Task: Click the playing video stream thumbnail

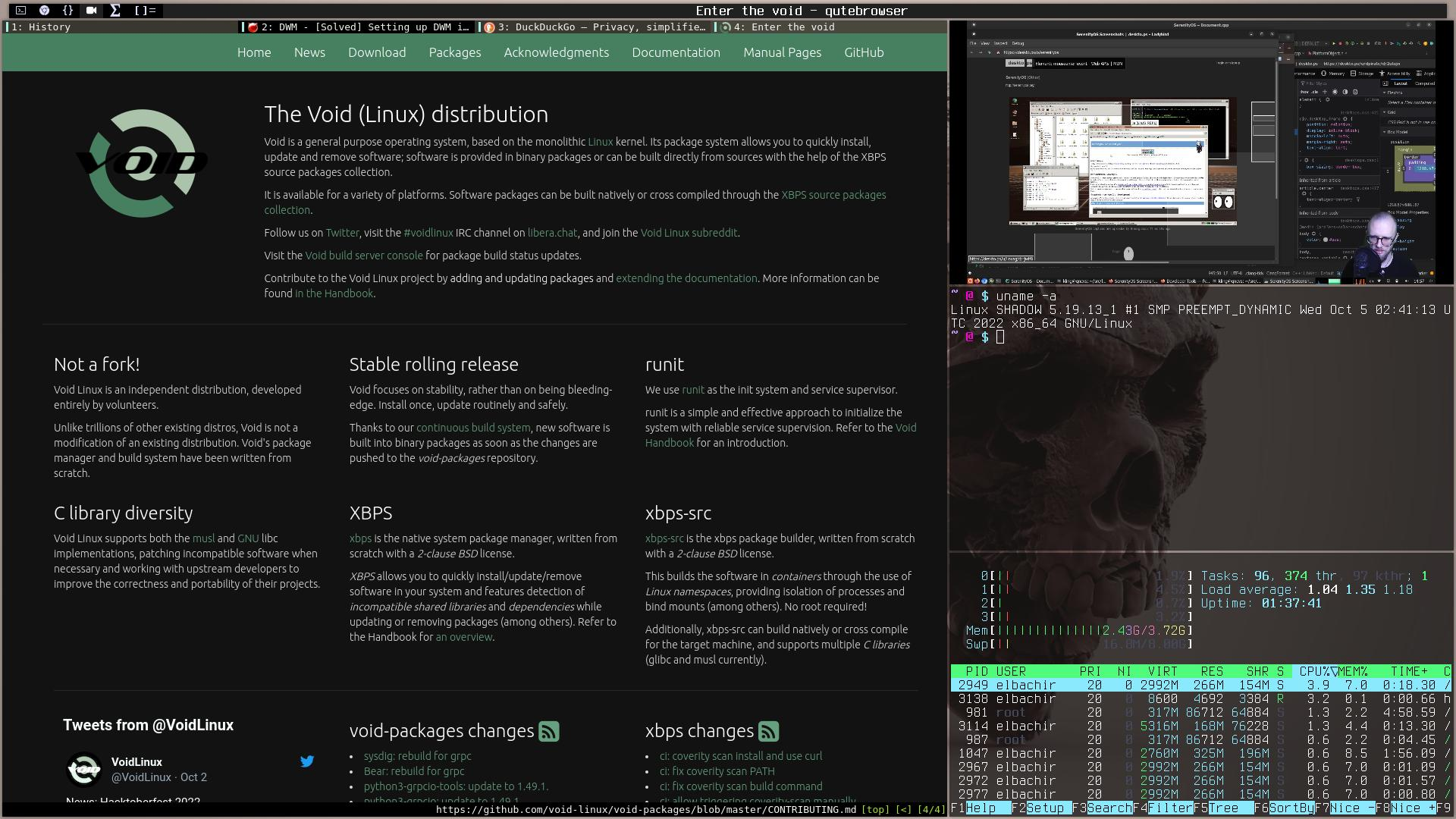Action: pyautogui.click(x=1201, y=152)
